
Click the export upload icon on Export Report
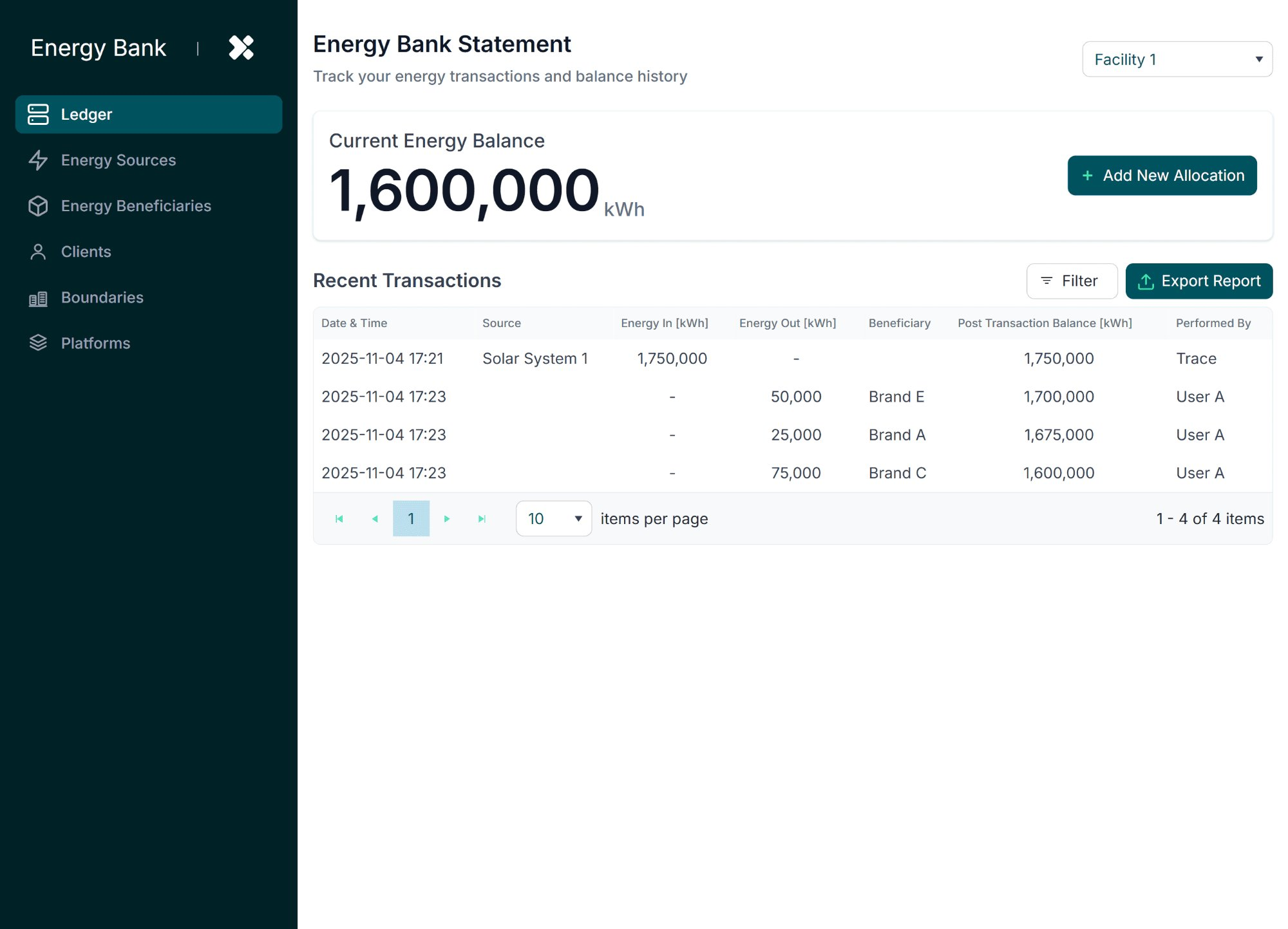1146,281
